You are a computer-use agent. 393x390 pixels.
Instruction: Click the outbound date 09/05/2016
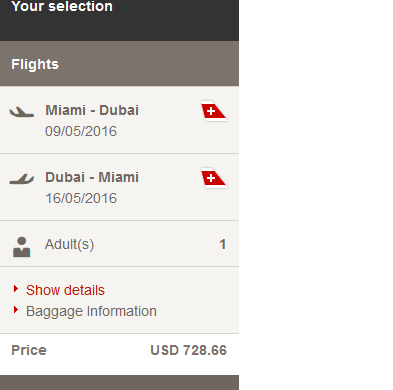[x=81, y=131]
